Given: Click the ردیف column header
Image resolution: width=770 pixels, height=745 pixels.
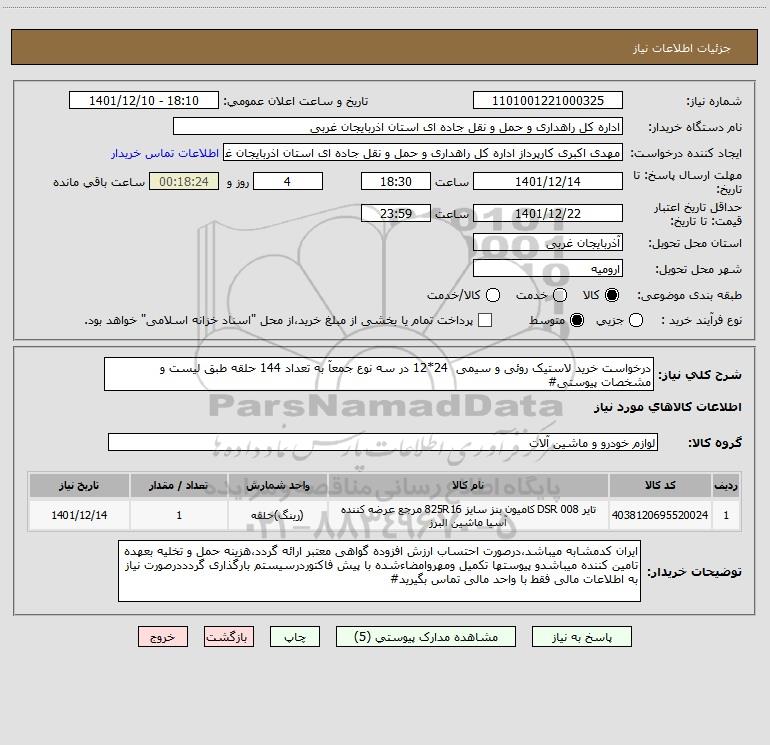Looking at the screenshot, I should click(726, 486).
